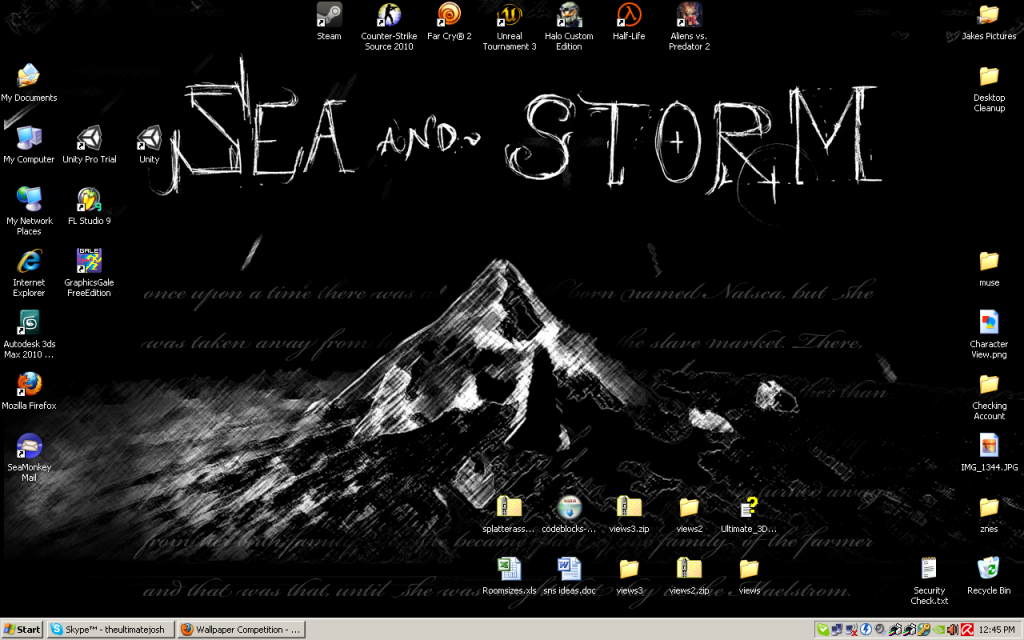Switch to Wallpaper Competition taskbar window

click(x=241, y=629)
